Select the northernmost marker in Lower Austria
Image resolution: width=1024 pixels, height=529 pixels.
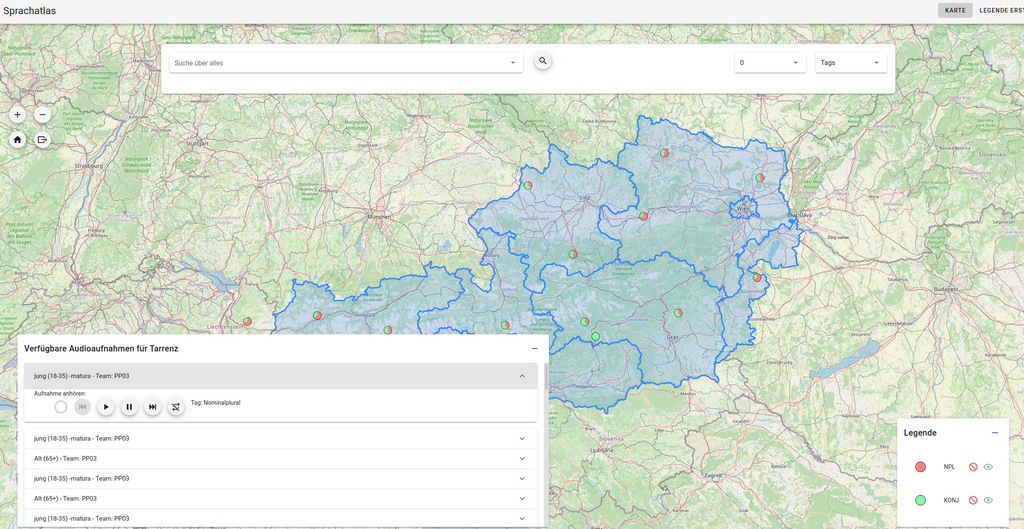point(664,153)
